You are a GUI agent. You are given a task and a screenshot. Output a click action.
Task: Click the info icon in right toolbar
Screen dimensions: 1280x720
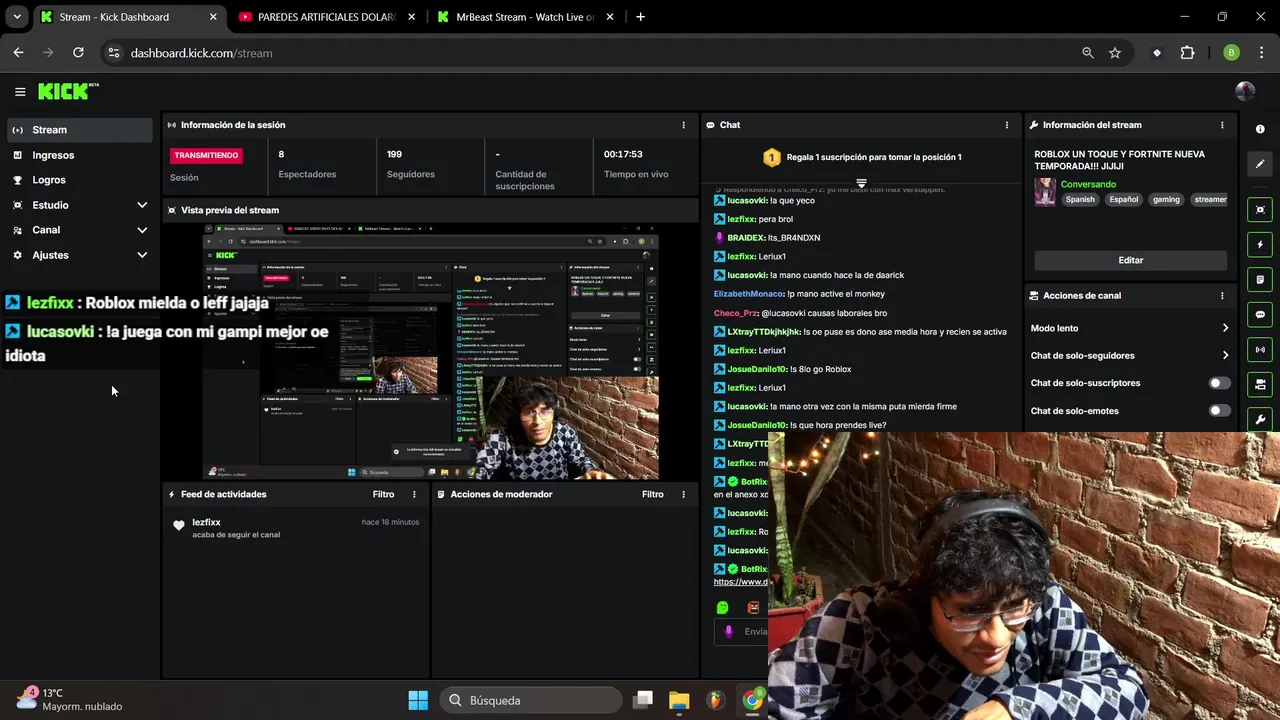[1260, 129]
